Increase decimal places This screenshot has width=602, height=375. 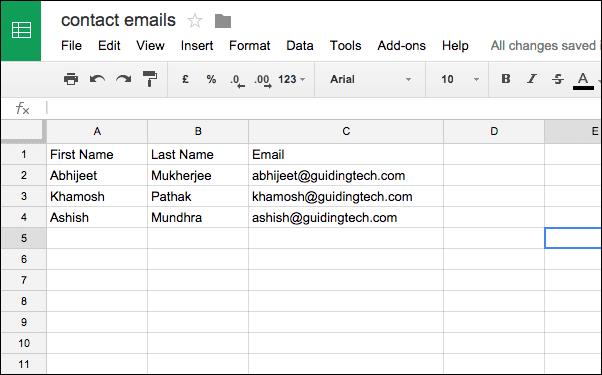[x=263, y=81]
